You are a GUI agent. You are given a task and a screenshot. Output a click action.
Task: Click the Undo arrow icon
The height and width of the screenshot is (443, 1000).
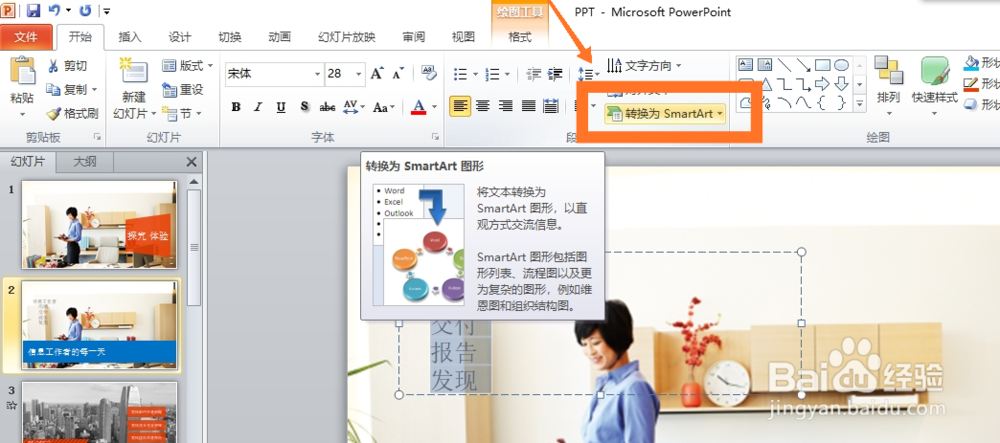point(54,10)
